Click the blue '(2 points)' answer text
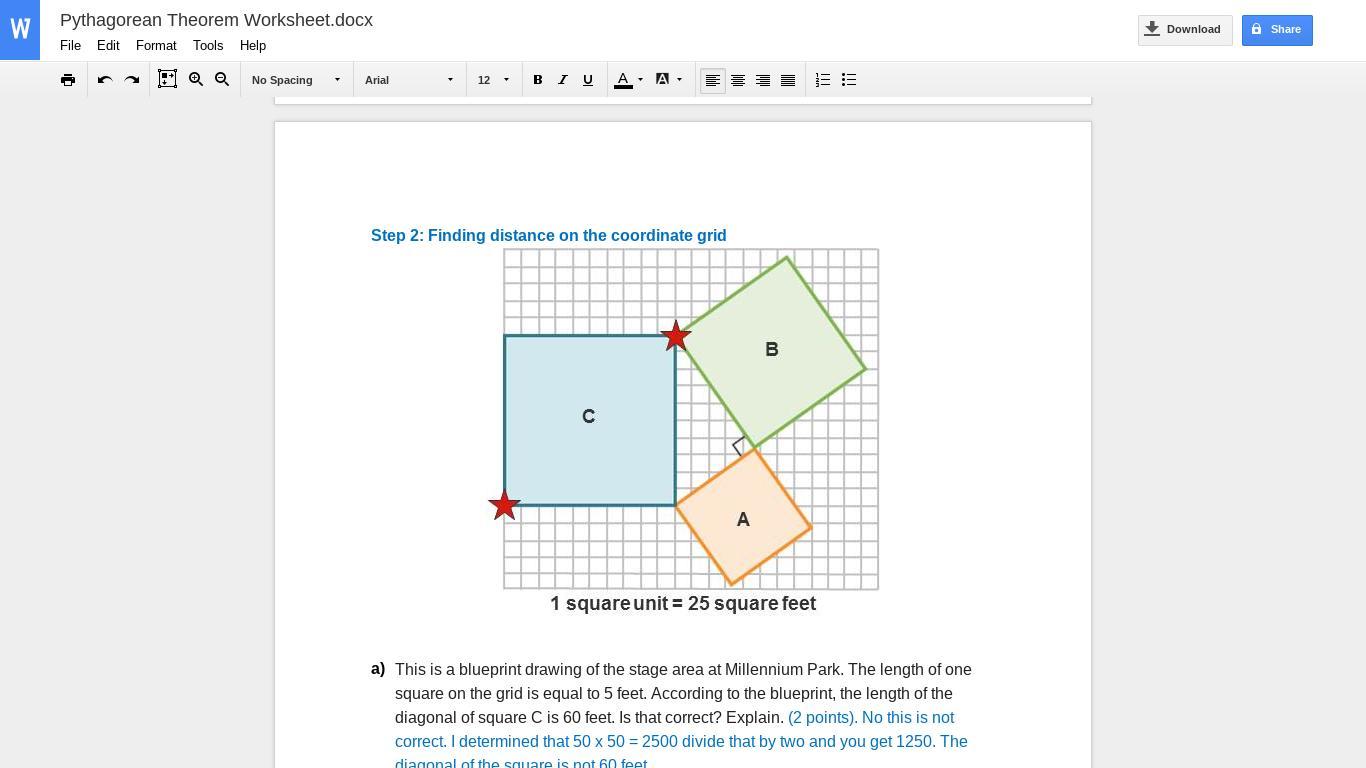The height and width of the screenshot is (768, 1366). click(x=822, y=718)
